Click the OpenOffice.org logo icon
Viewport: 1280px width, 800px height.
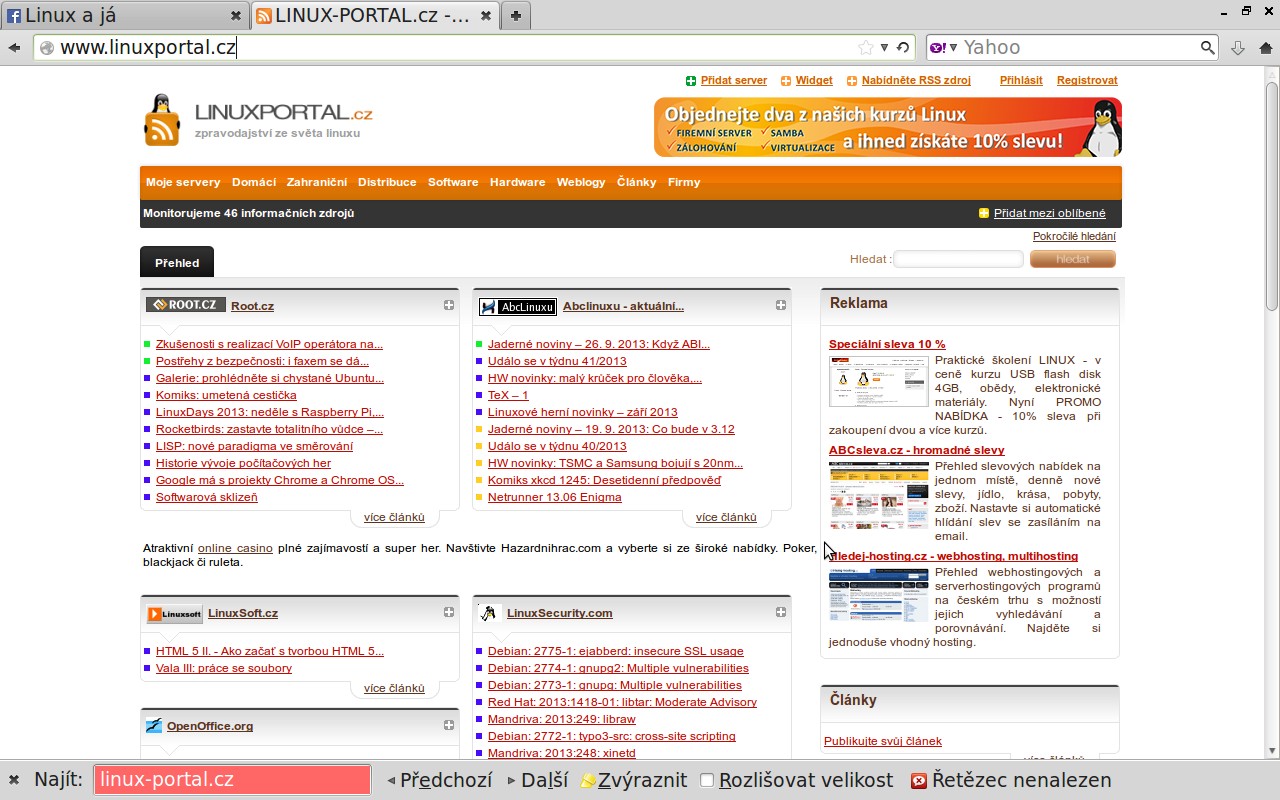[154, 726]
